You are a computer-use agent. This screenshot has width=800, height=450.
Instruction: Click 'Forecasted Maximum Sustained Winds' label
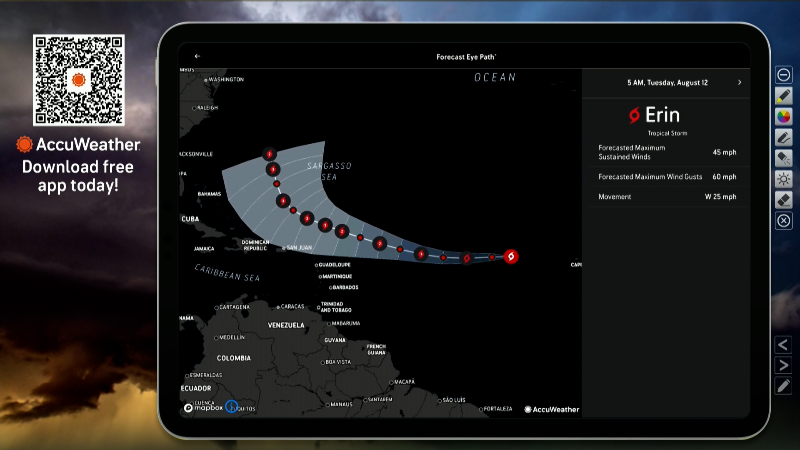pyautogui.click(x=632, y=152)
